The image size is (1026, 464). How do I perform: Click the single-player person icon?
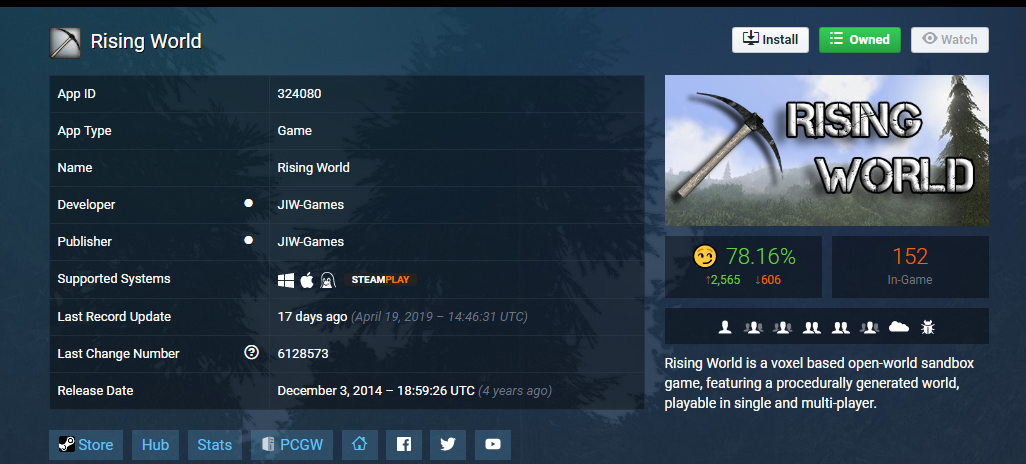pyautogui.click(x=725, y=327)
